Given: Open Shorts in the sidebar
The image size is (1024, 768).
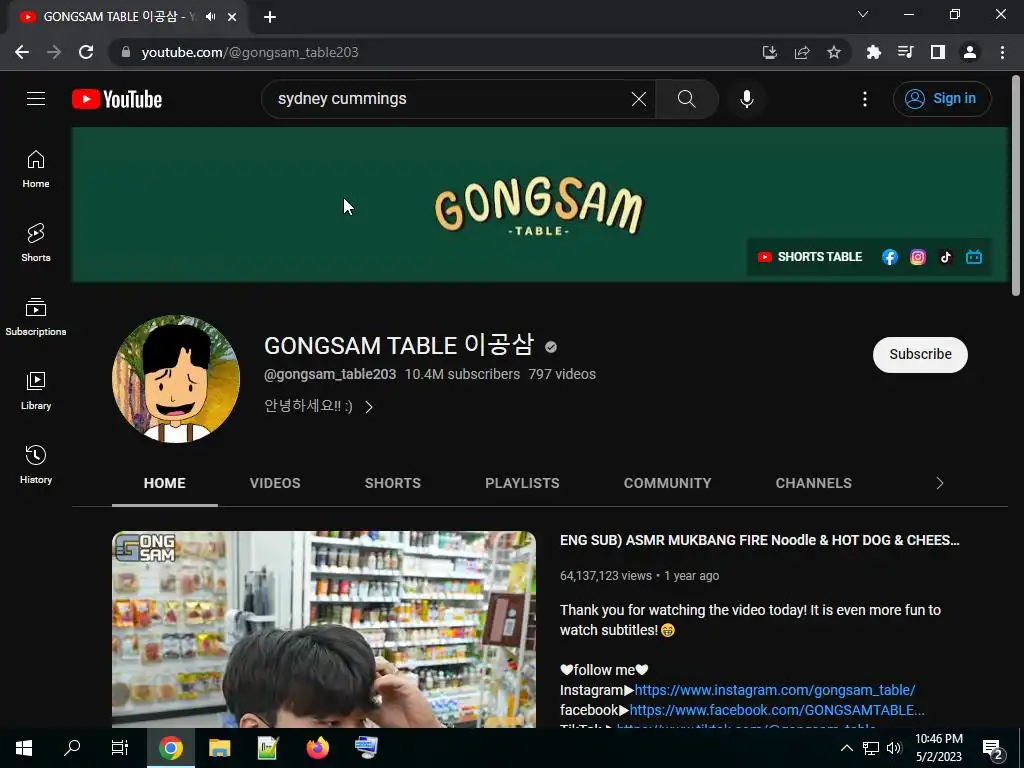Looking at the screenshot, I should tap(36, 243).
